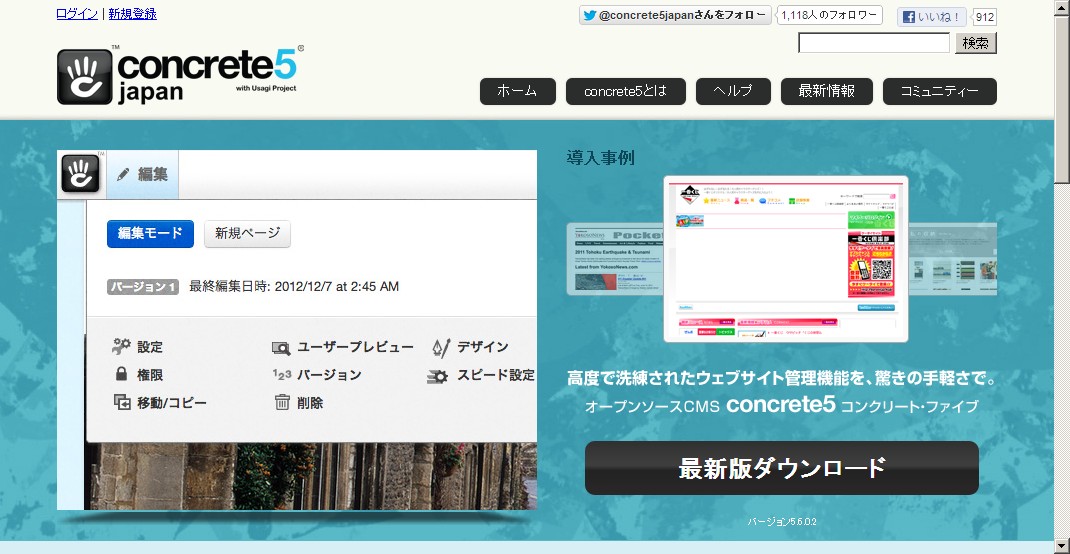1070x554 pixels.
Task: Click the 最終編集日時 timestamp text
Action: 294,287
